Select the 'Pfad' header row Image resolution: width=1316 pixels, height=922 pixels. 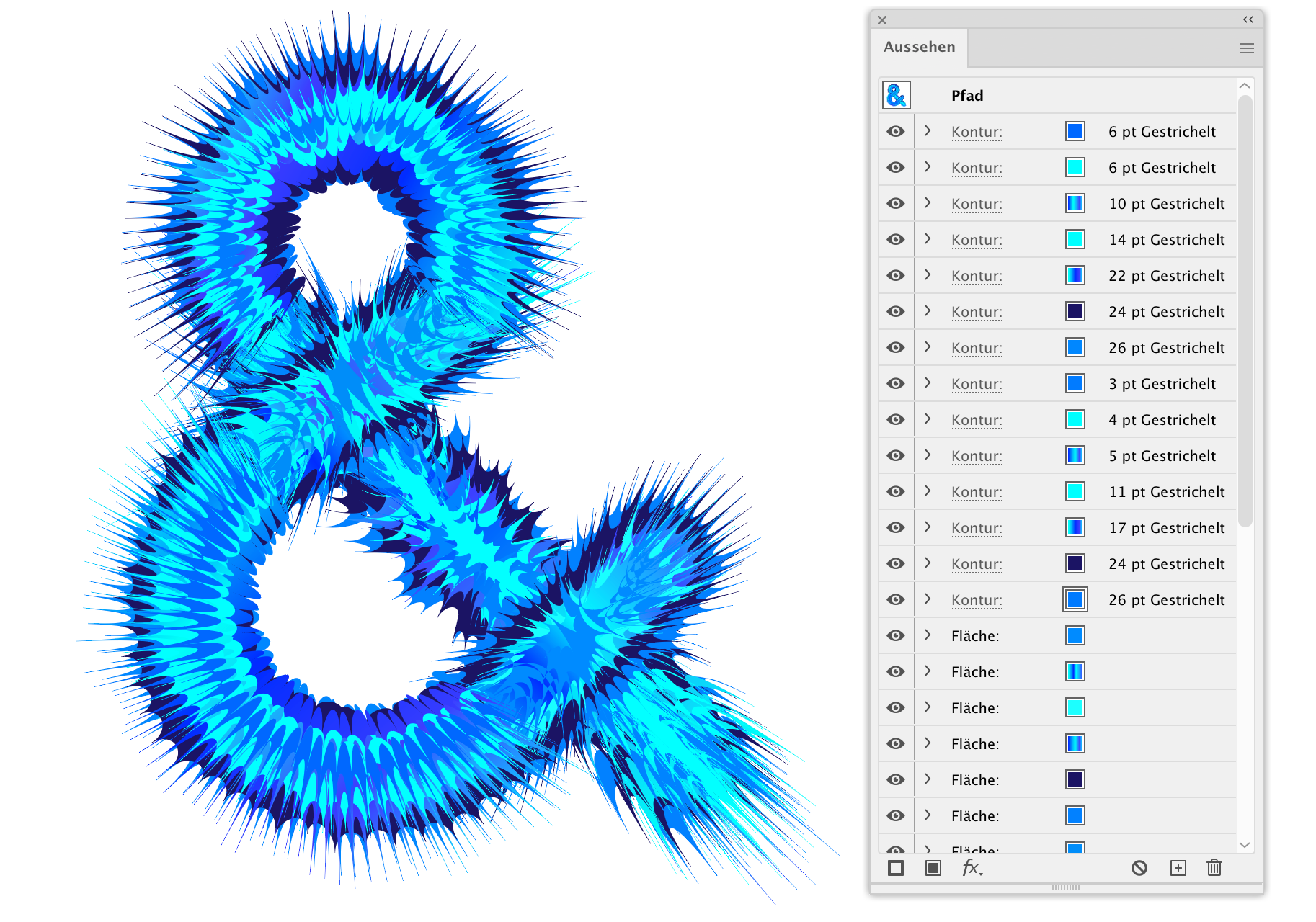1057,95
